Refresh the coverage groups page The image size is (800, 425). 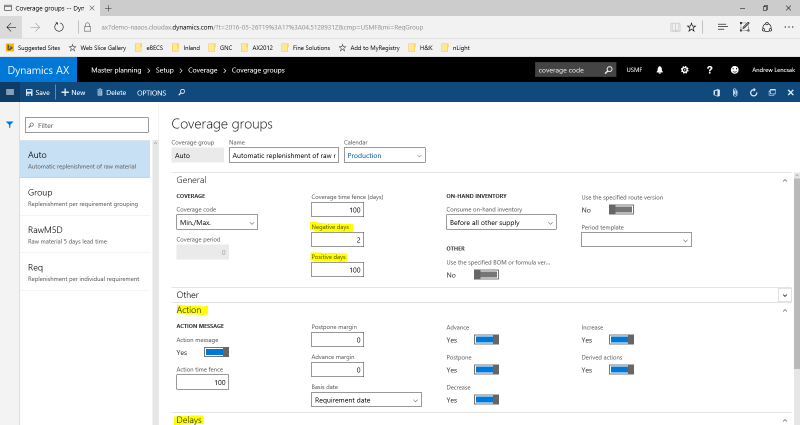754,92
